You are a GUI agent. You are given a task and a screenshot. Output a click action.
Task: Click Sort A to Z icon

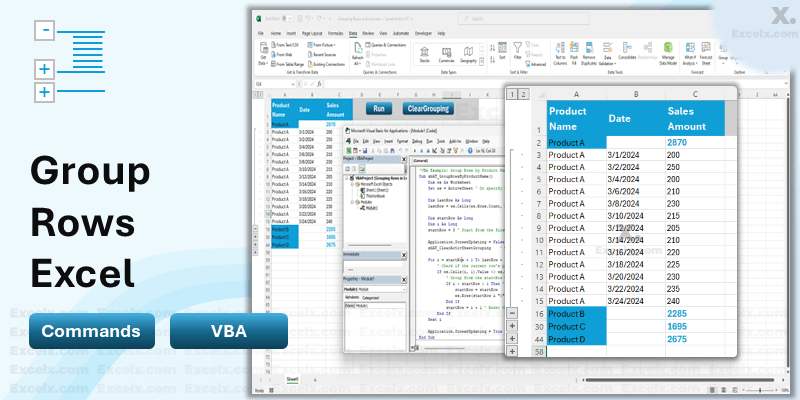tap(492, 47)
